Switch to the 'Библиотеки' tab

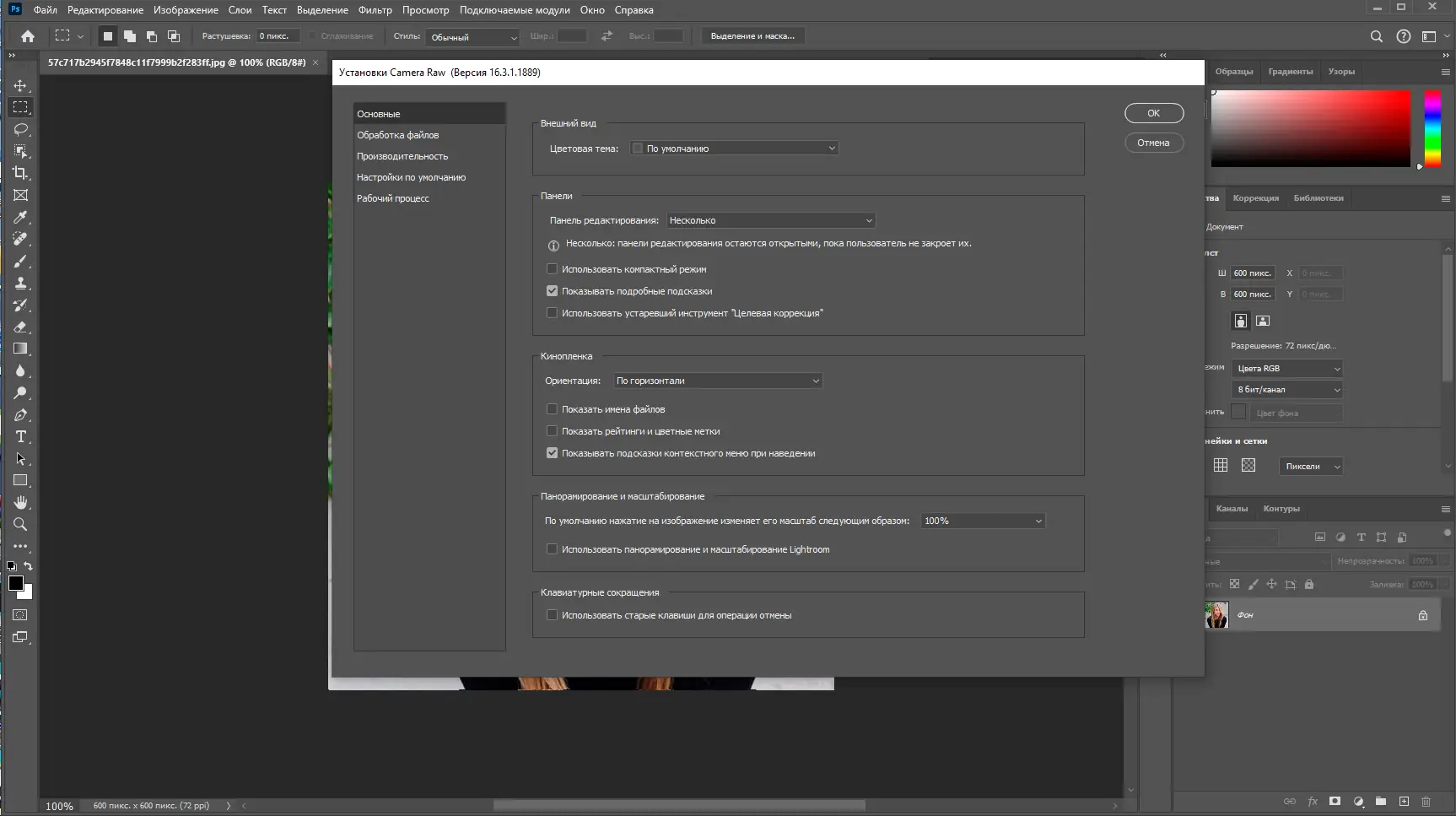pyautogui.click(x=1318, y=198)
